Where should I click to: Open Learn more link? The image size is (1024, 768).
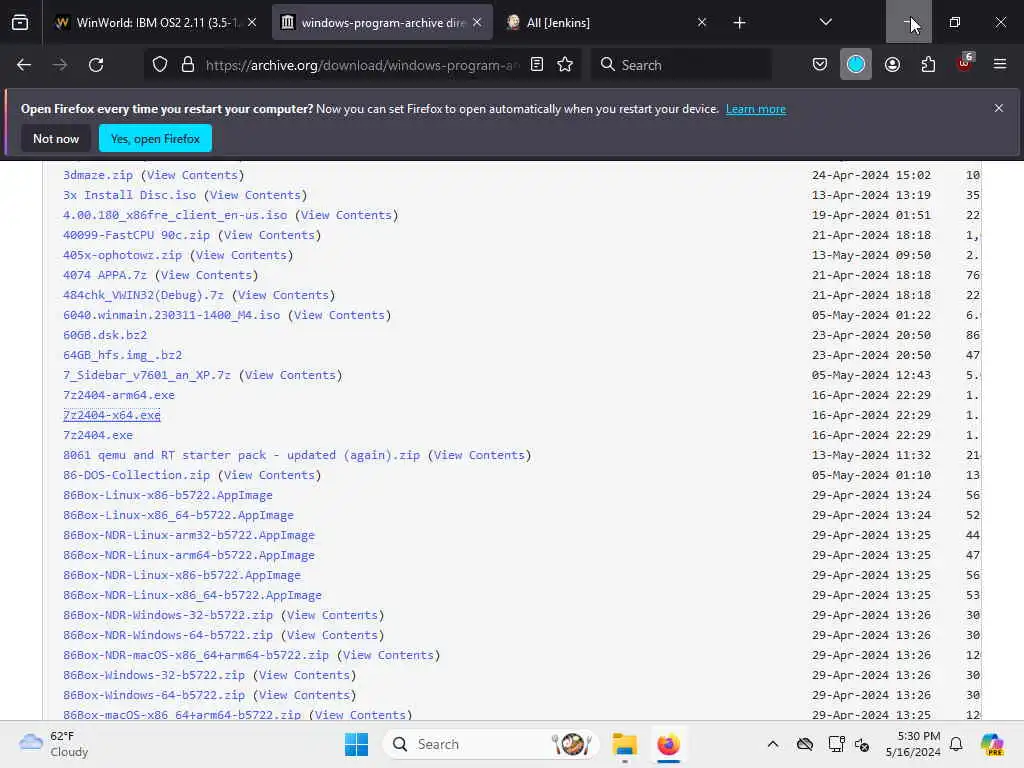[756, 109]
